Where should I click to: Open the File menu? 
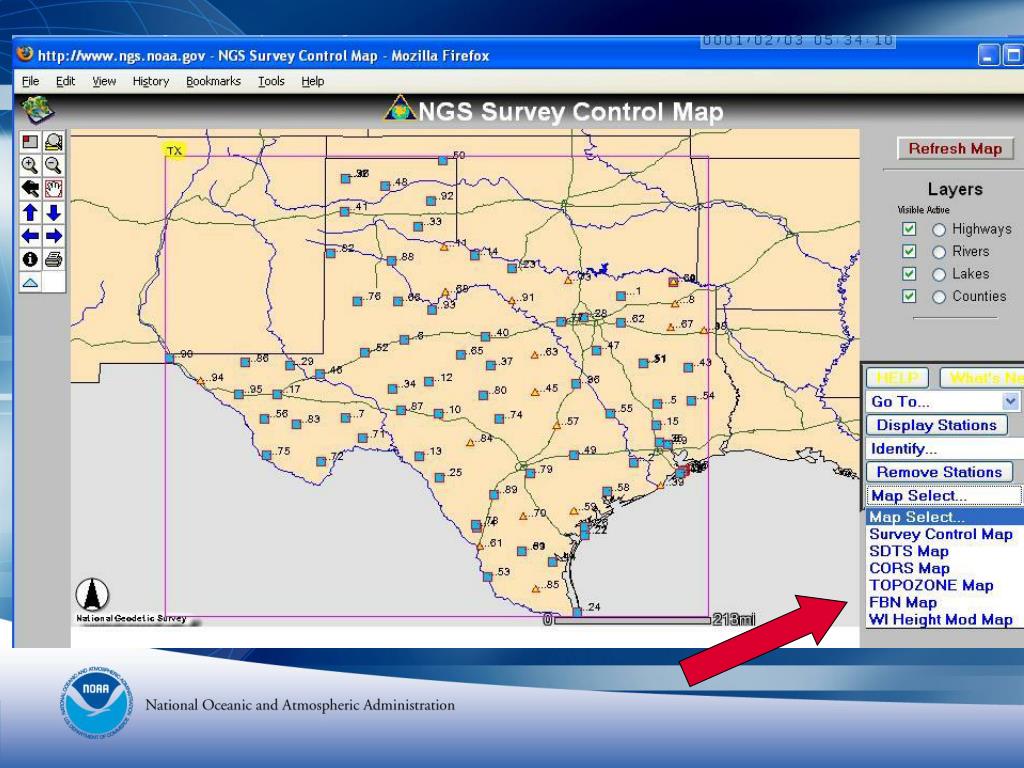coord(31,81)
